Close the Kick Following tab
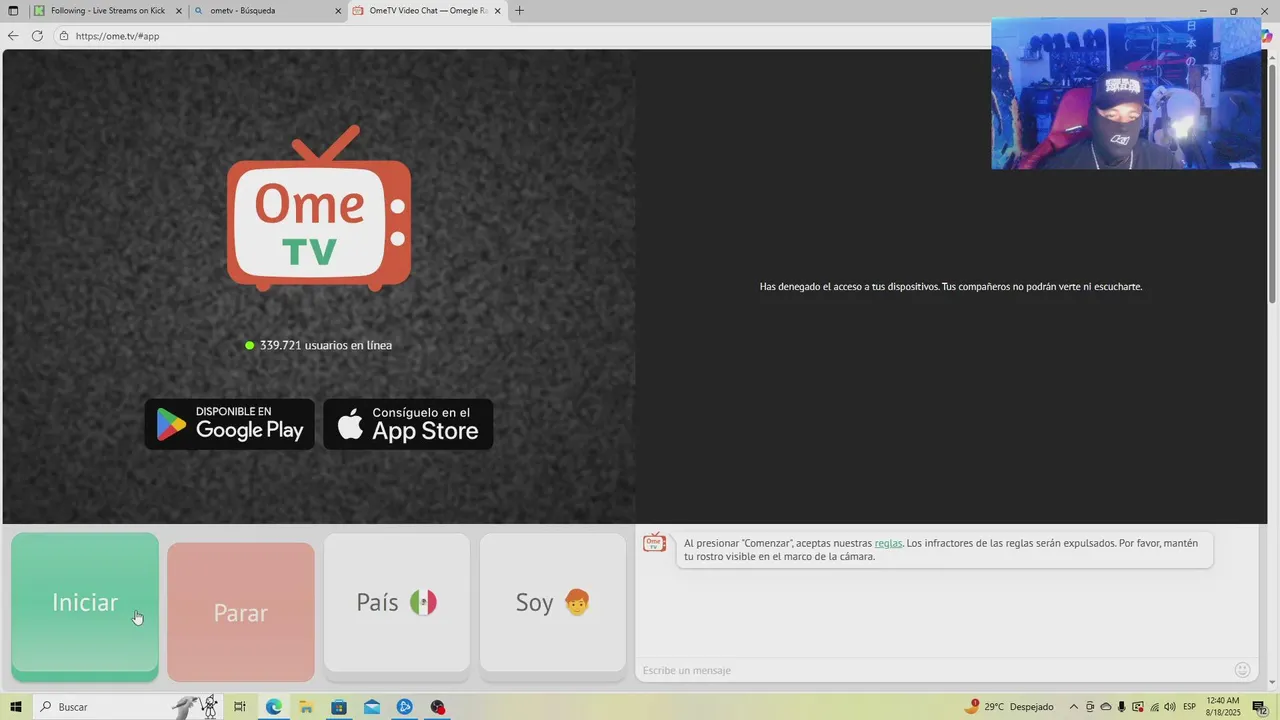 (178, 11)
